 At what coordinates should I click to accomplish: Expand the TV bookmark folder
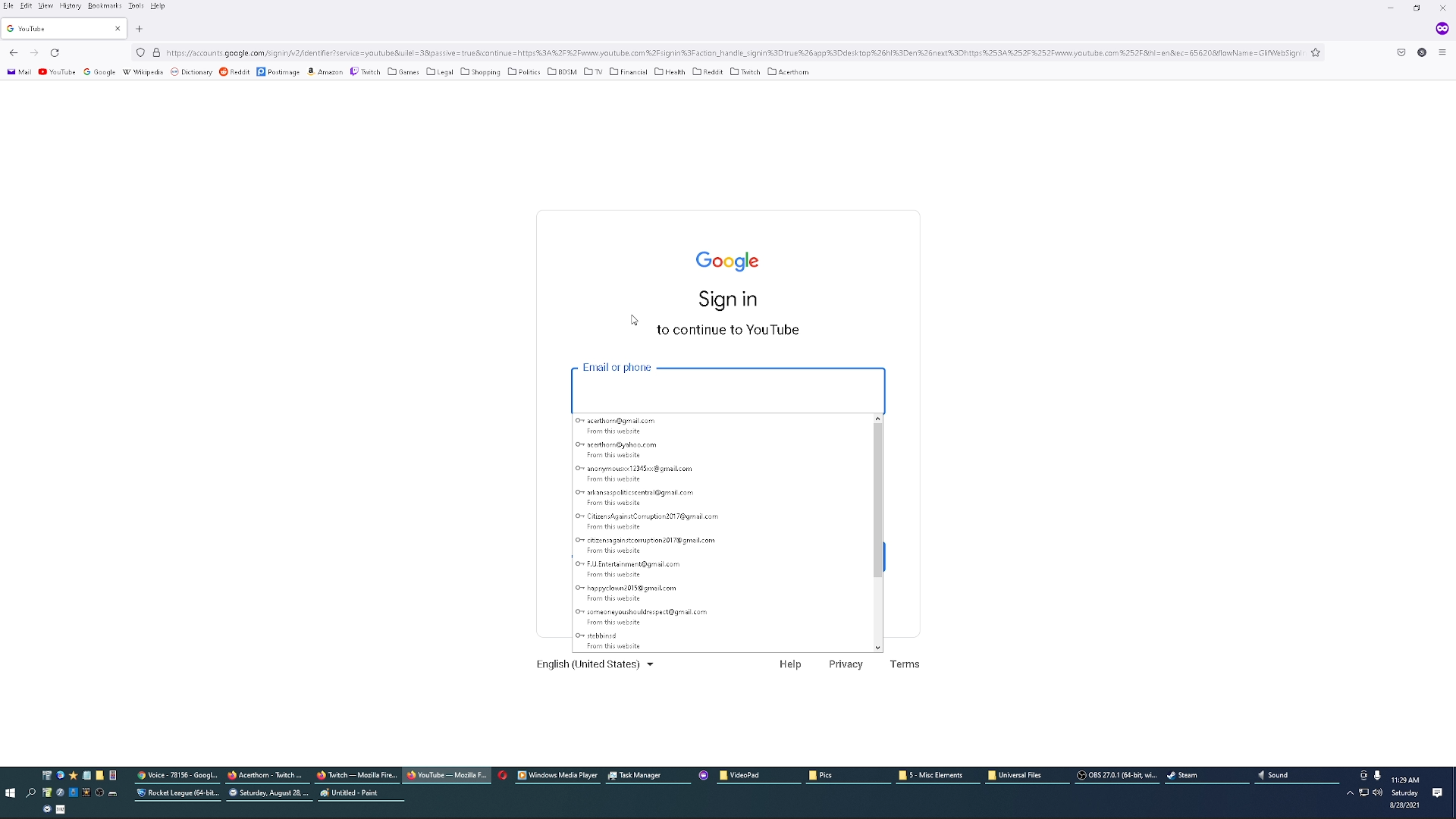click(x=593, y=72)
